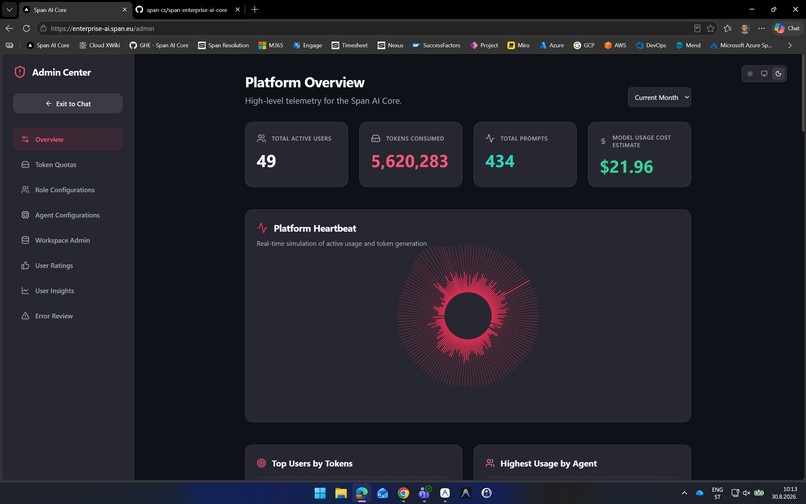This screenshot has height=504, width=806.
Task: Switch to span-cs/span-enterprise-ai-core tab
Action: click(x=188, y=10)
